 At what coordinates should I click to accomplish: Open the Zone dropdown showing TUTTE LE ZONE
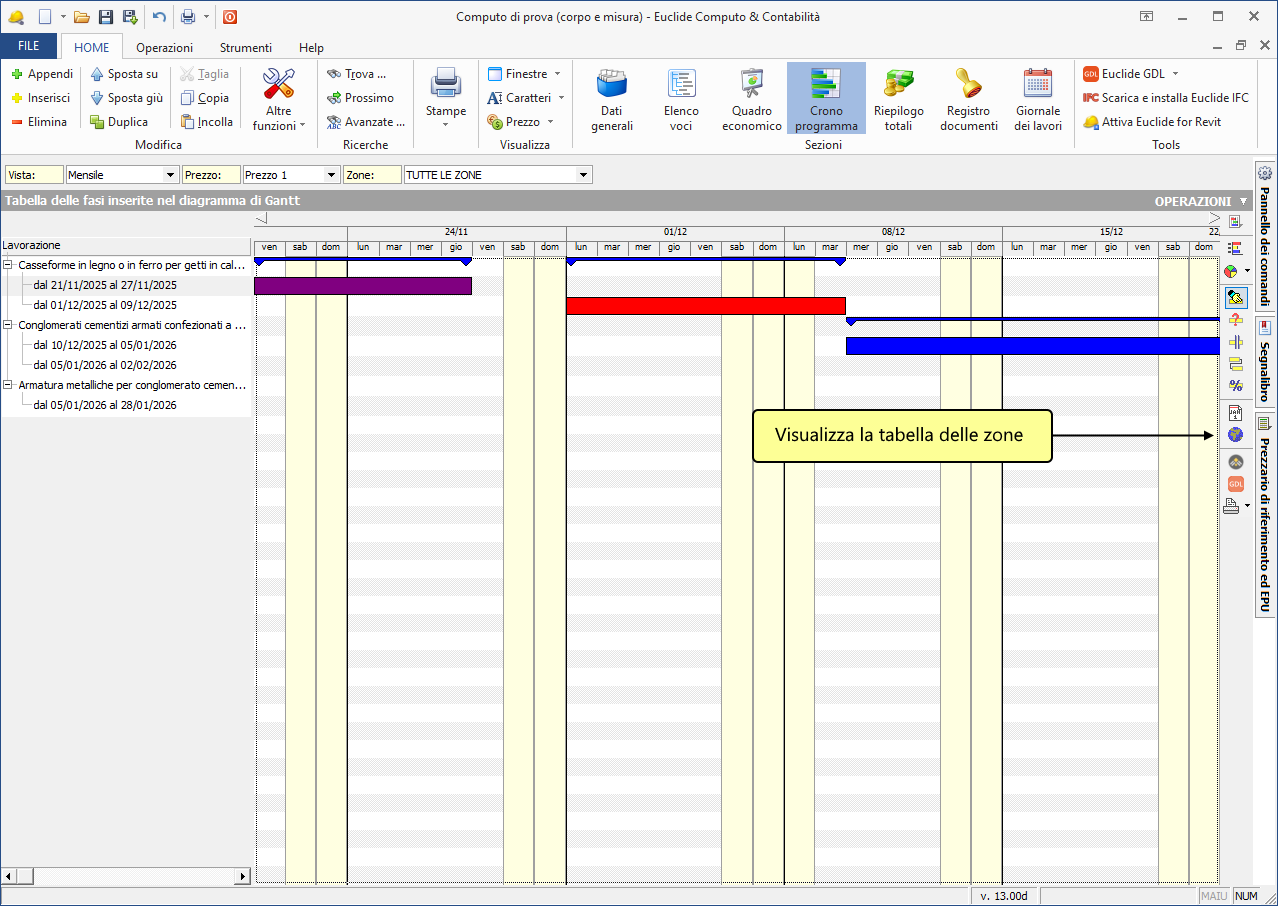point(583,175)
